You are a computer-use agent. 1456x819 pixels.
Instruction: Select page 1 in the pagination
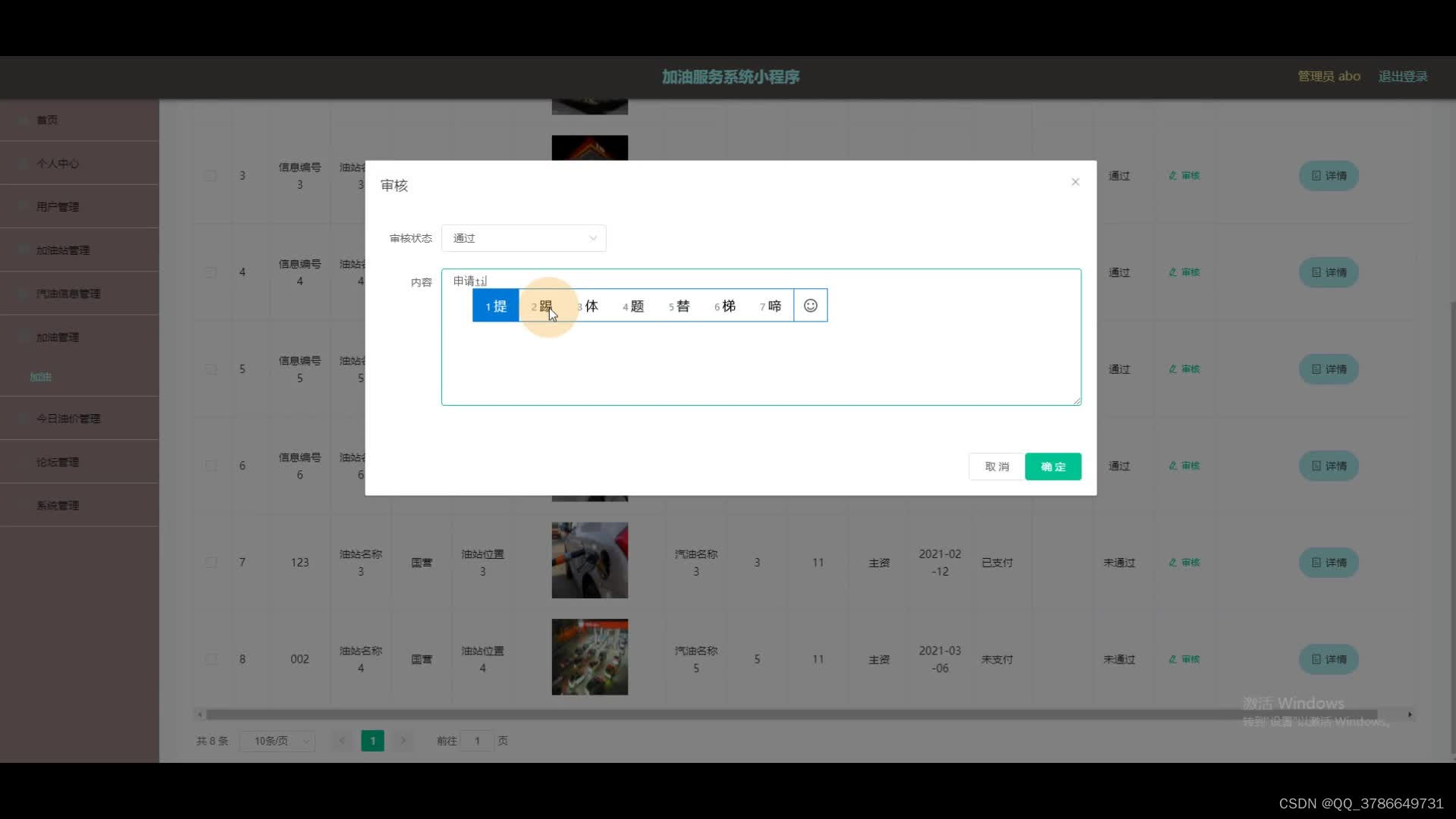point(372,741)
